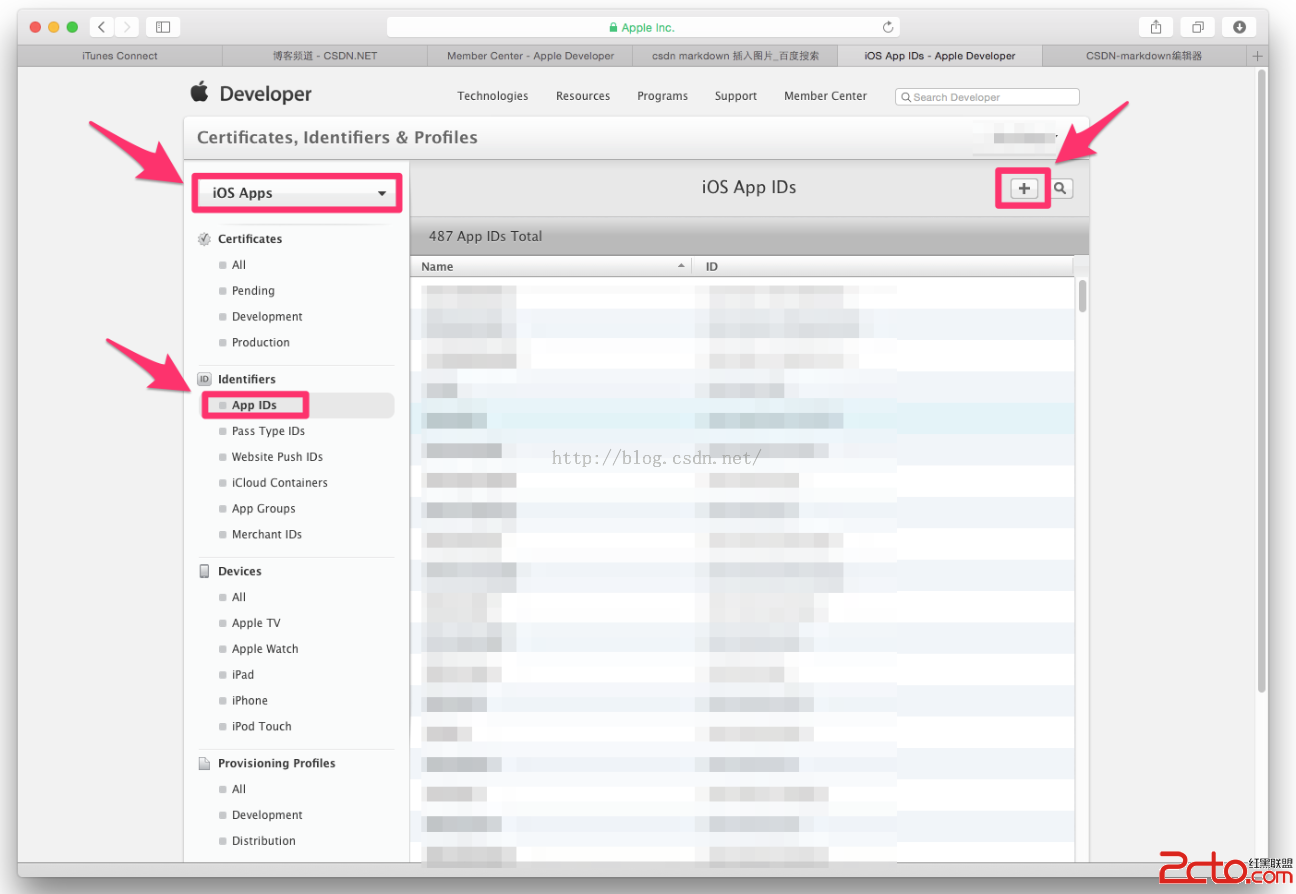Click the Apple Developer logo

pos(251,94)
